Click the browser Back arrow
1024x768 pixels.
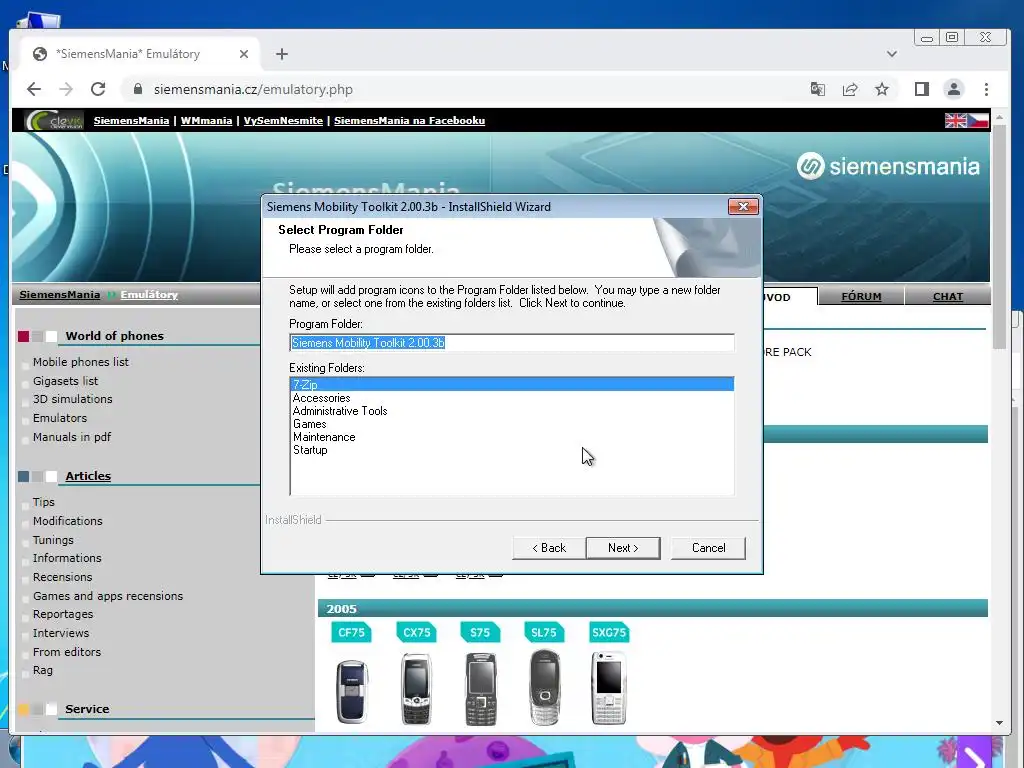pos(34,89)
